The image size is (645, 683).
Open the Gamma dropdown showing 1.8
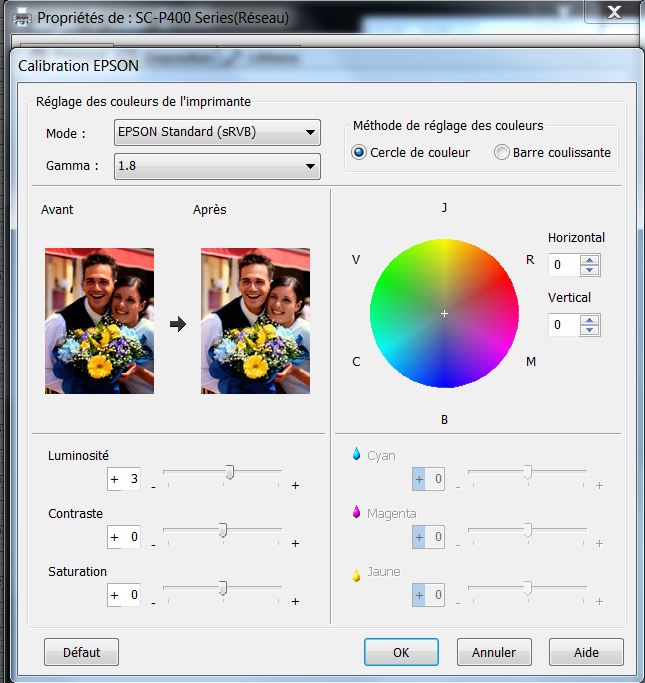click(217, 166)
